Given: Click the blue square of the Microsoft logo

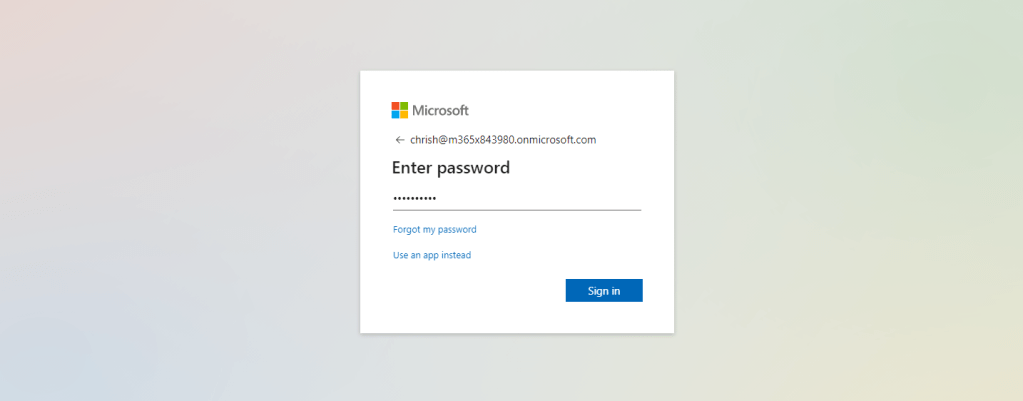Looking at the screenshot, I should coord(395,115).
